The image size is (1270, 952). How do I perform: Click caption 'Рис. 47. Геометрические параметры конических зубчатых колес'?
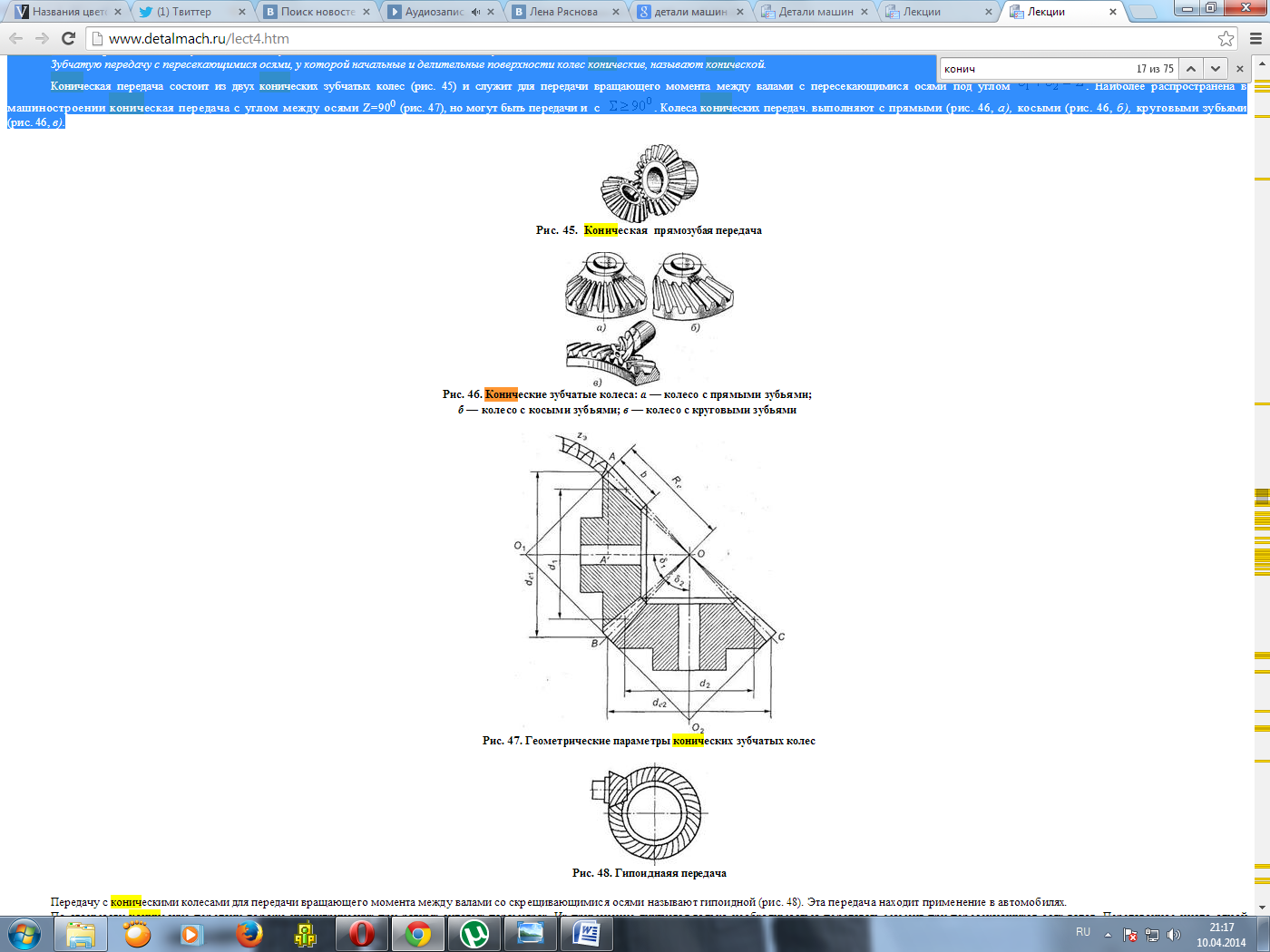tap(649, 741)
